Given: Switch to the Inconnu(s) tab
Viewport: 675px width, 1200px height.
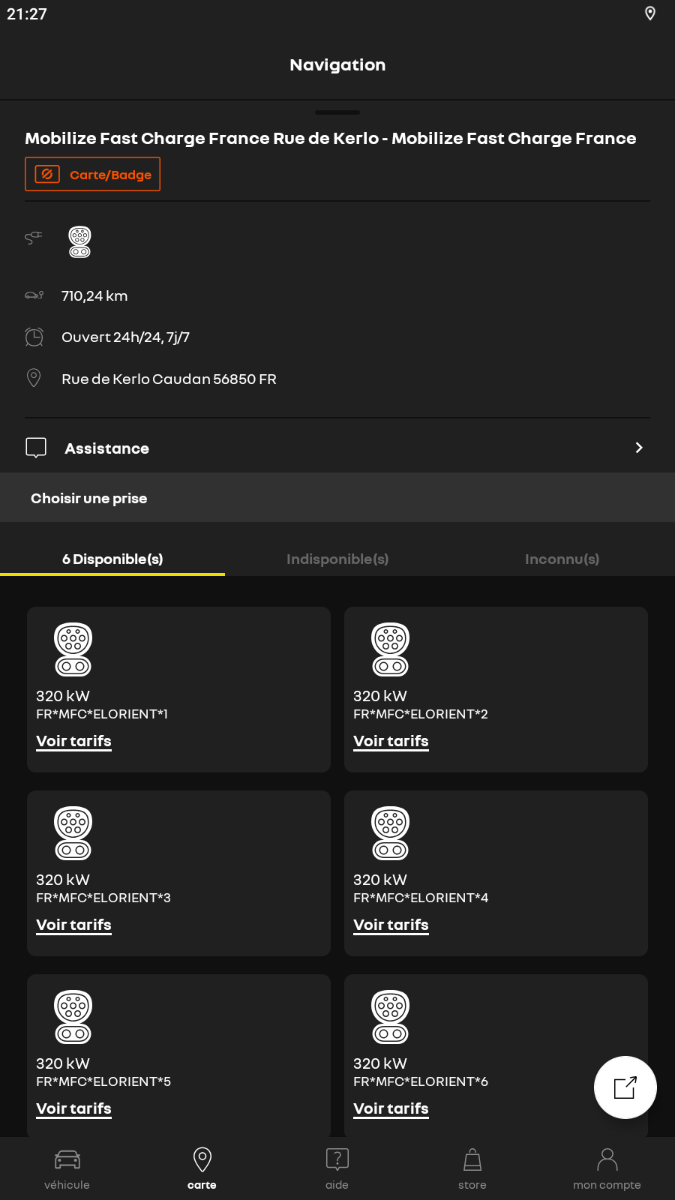Looking at the screenshot, I should tap(562, 559).
